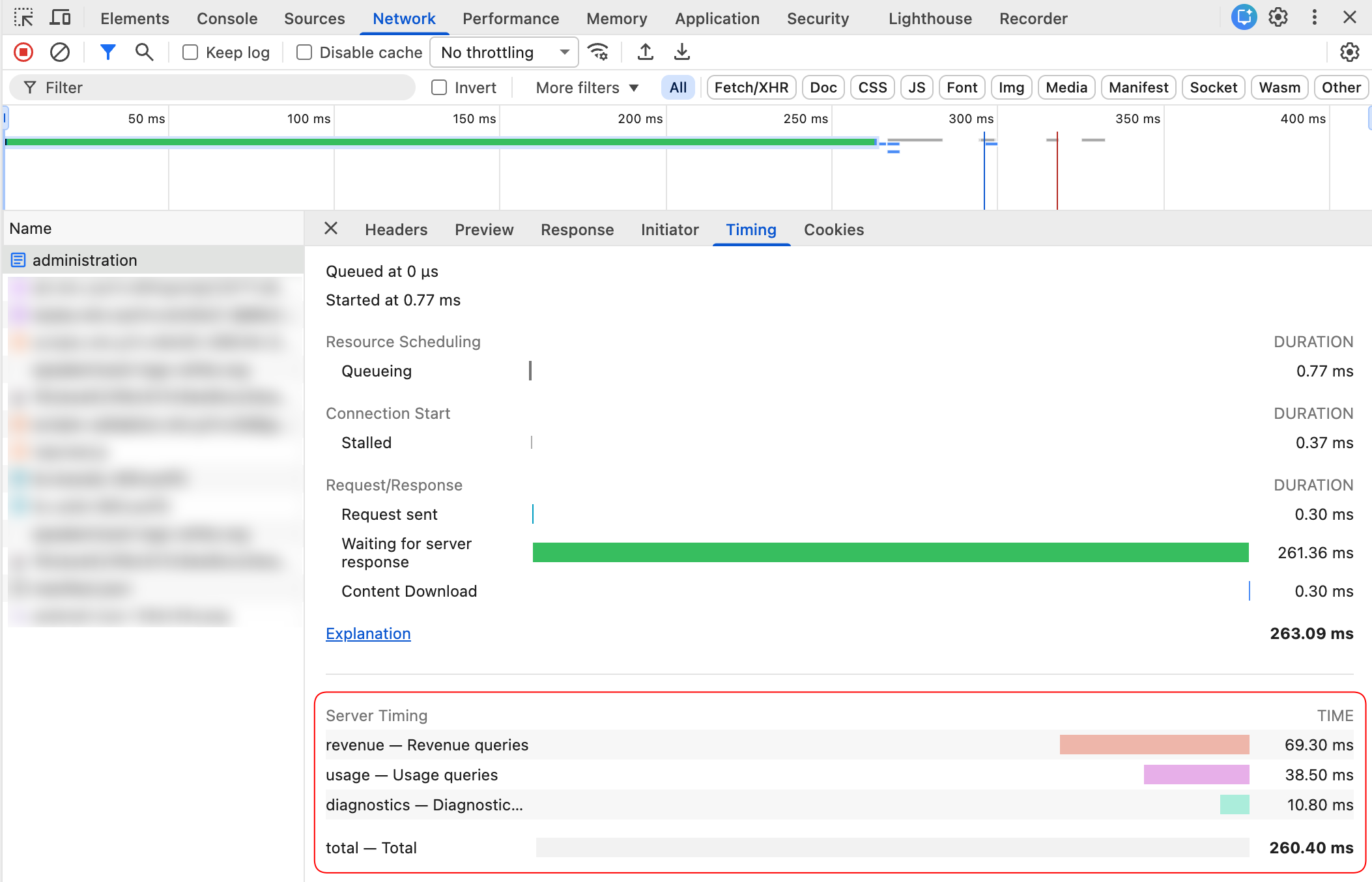Click the import HAR upload icon
The height and width of the screenshot is (882, 1372).
[x=646, y=52]
